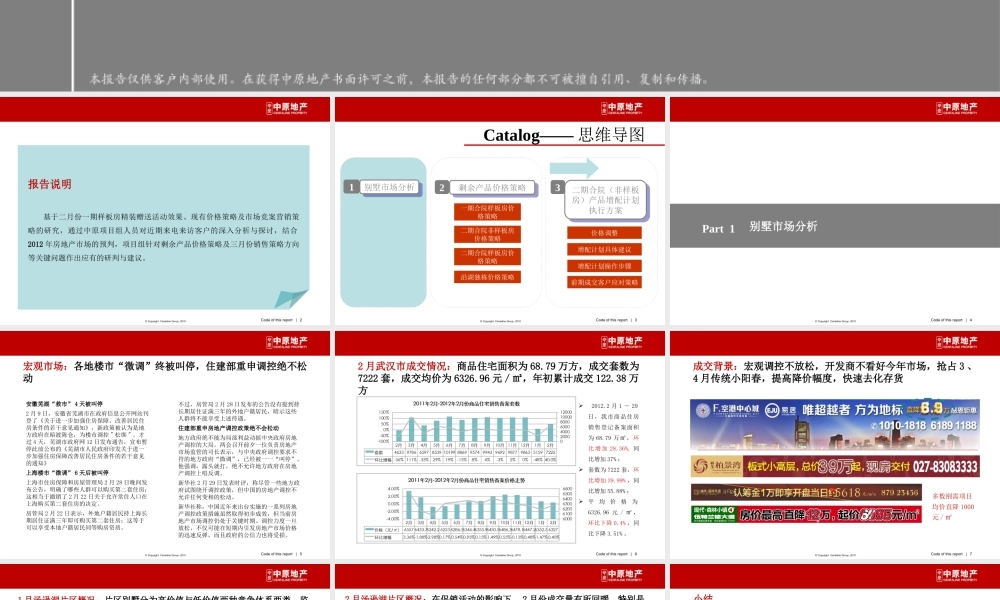
Task: Click the green 房价最高直降 ad banner
Action: point(806,514)
